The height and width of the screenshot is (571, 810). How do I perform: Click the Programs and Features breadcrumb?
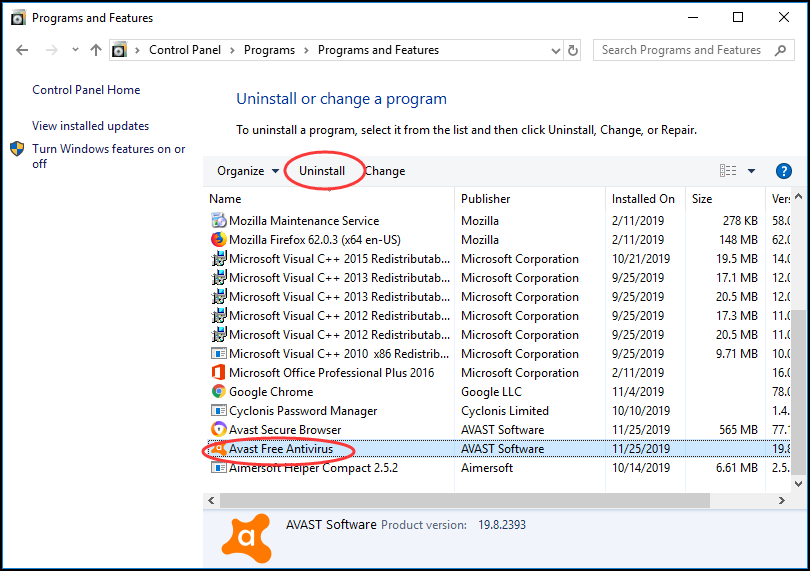click(x=378, y=50)
